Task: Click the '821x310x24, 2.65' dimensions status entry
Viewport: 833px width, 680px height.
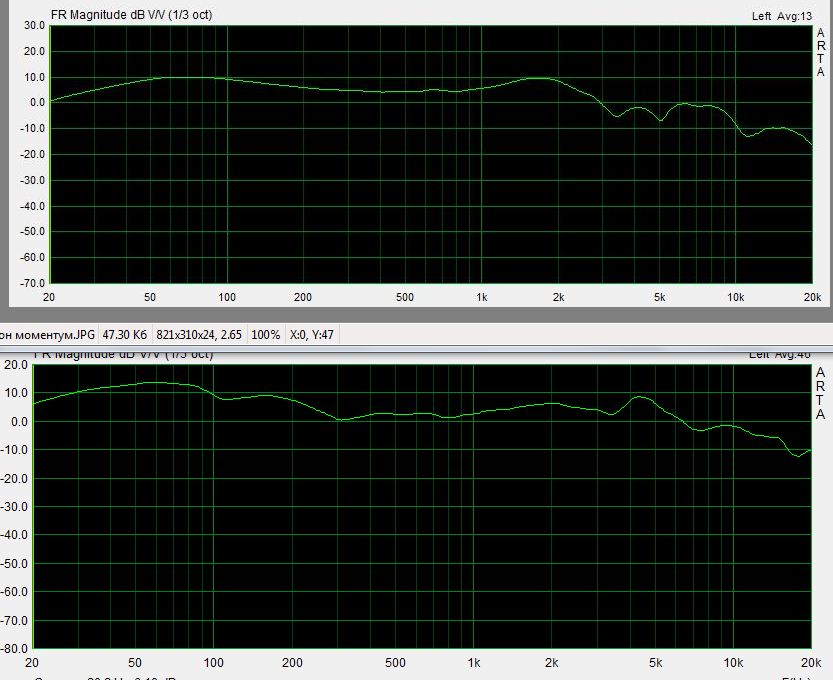Action: tap(199, 335)
